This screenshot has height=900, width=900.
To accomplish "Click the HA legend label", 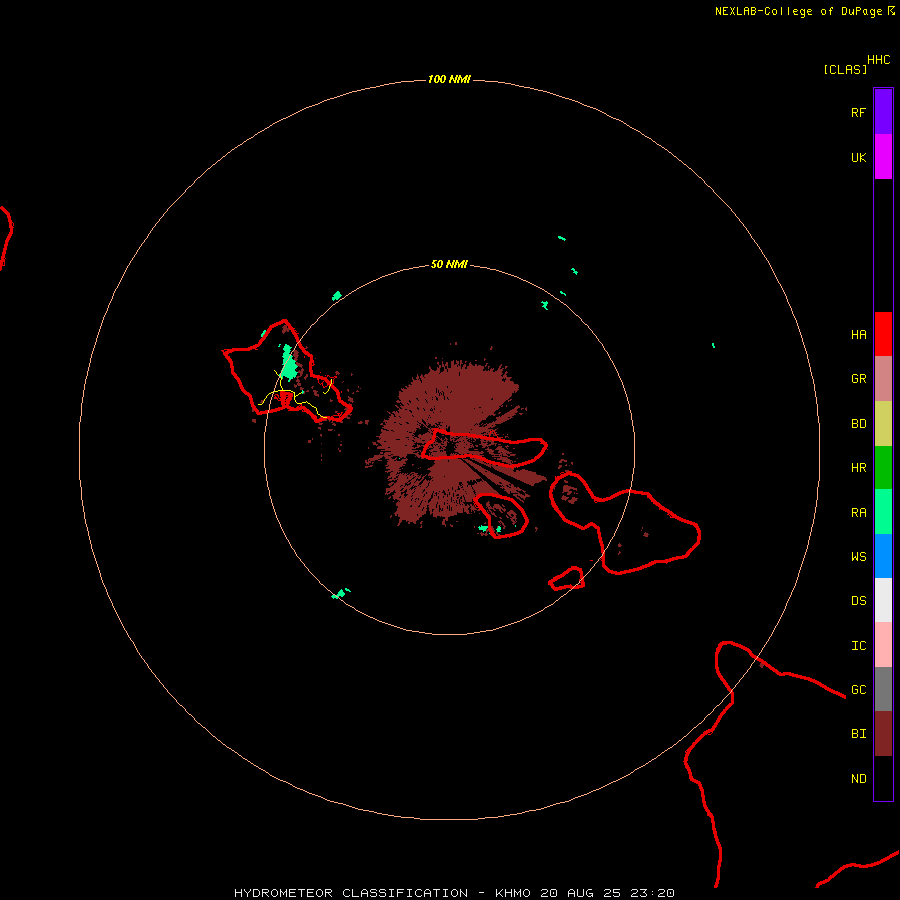I will coord(858,335).
